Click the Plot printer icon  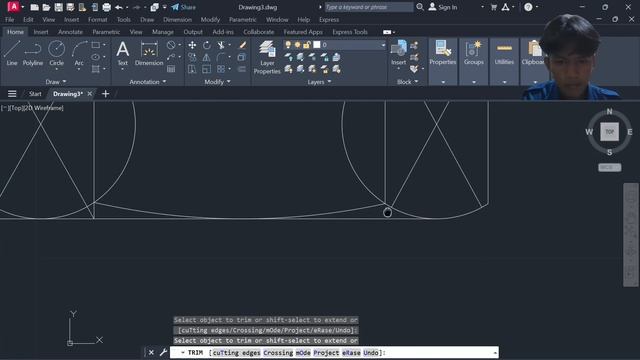point(107,7)
